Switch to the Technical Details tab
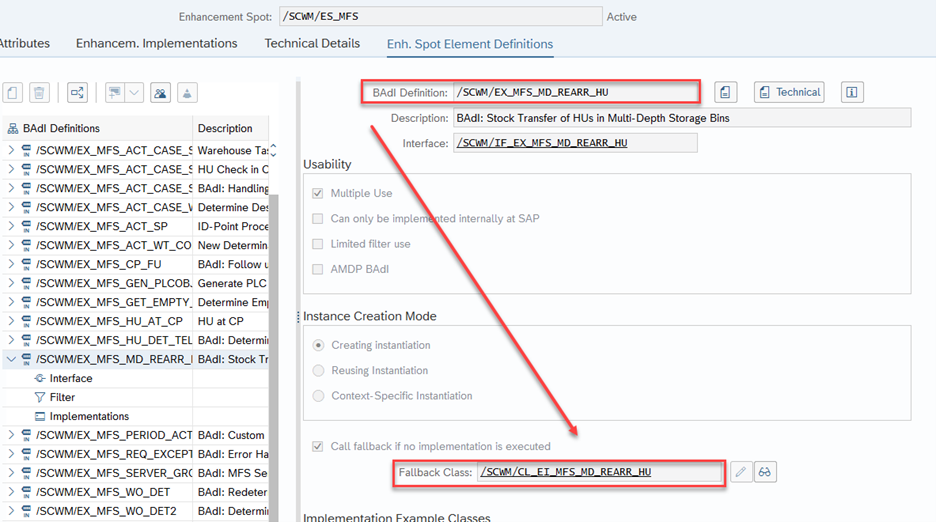 coord(312,44)
